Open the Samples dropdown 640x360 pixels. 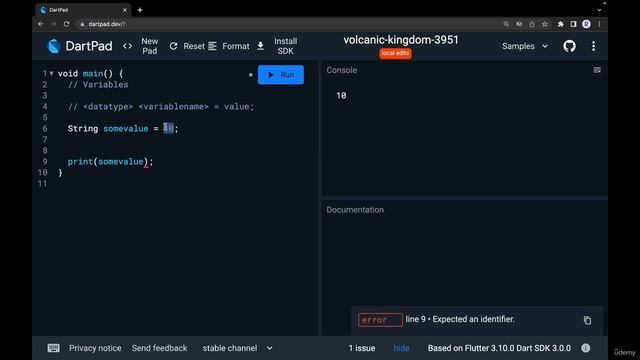(x=524, y=46)
